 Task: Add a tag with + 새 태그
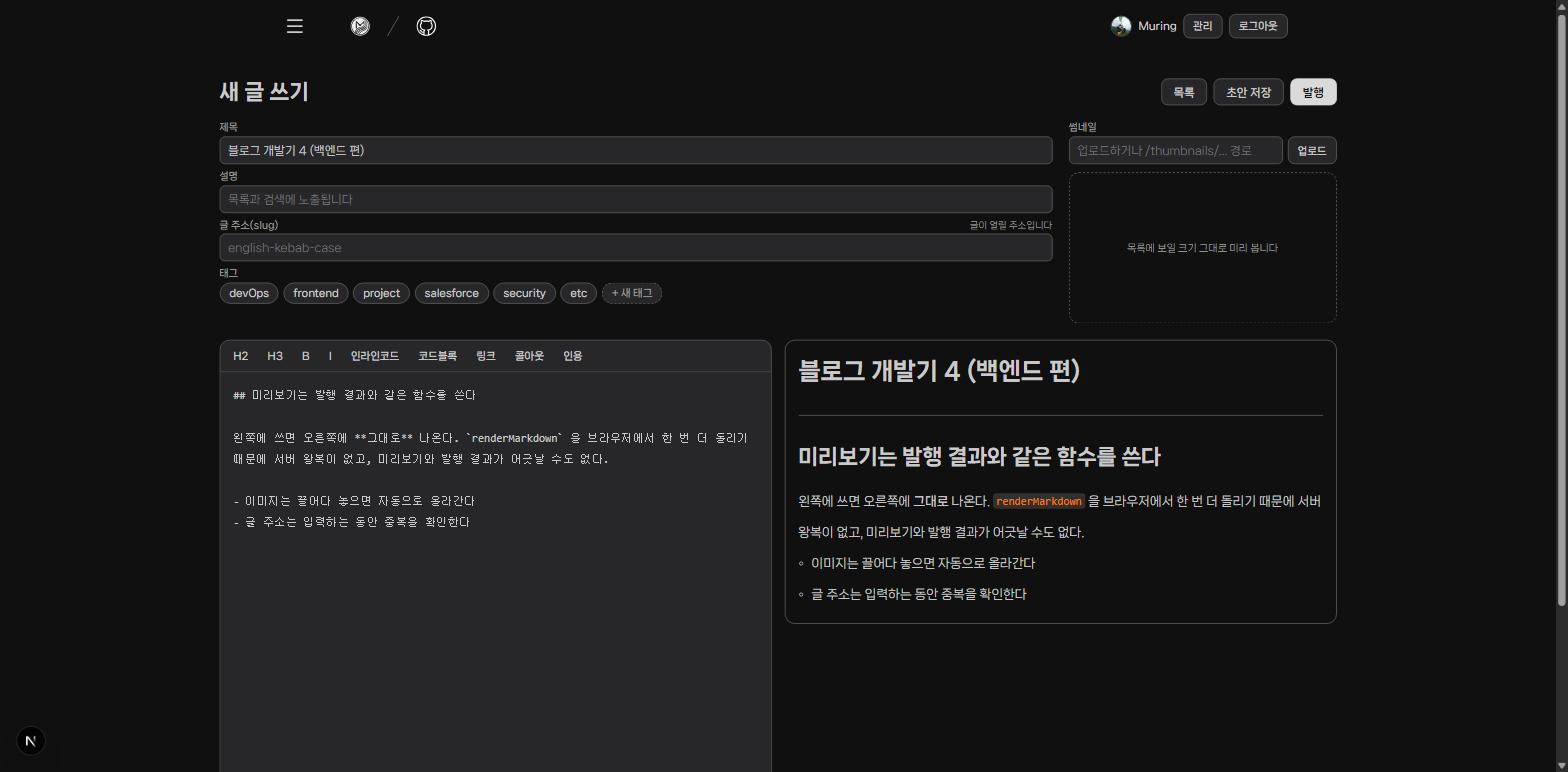point(632,293)
